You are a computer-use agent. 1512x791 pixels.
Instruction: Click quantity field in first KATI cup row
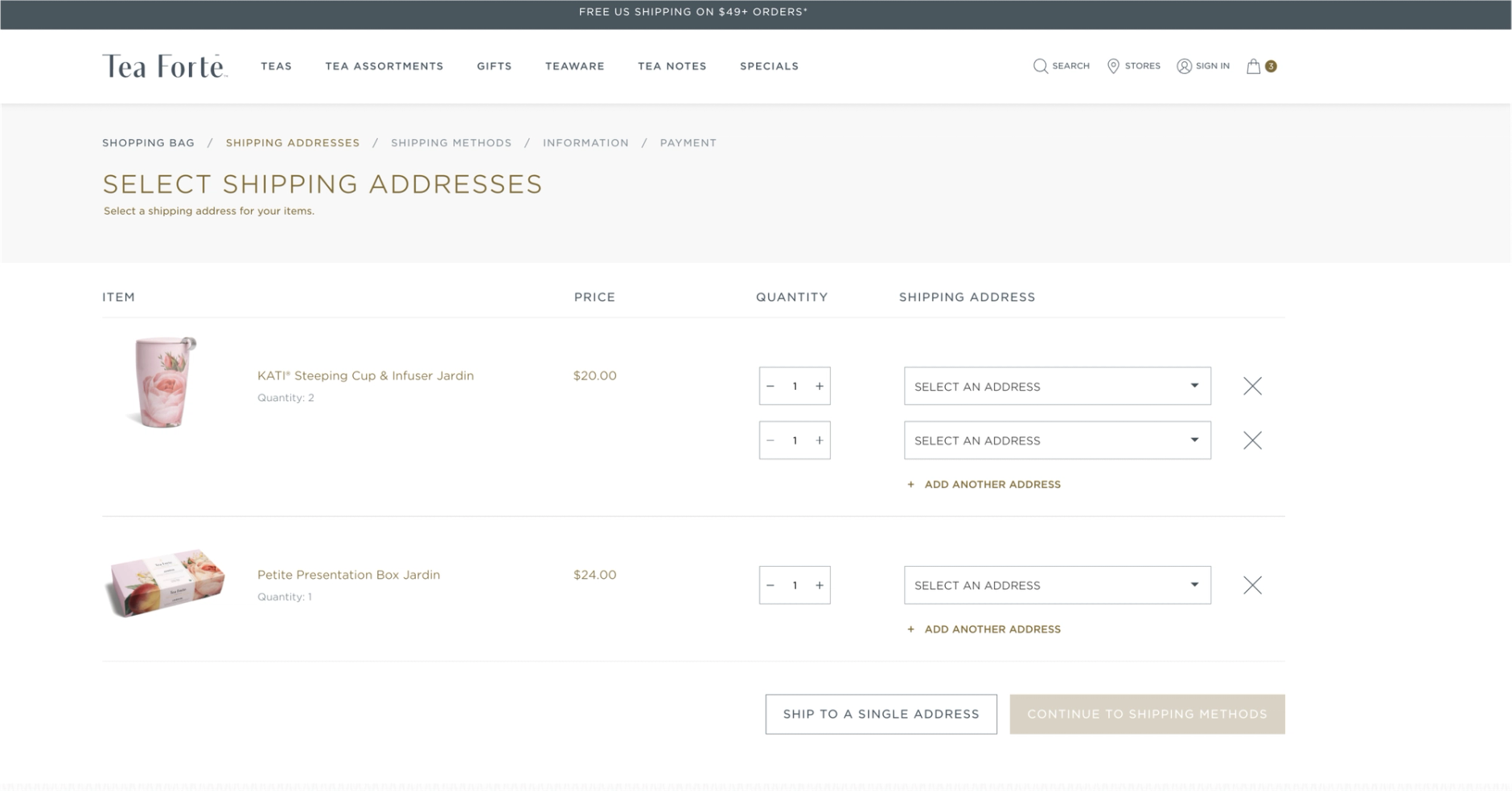(795, 386)
